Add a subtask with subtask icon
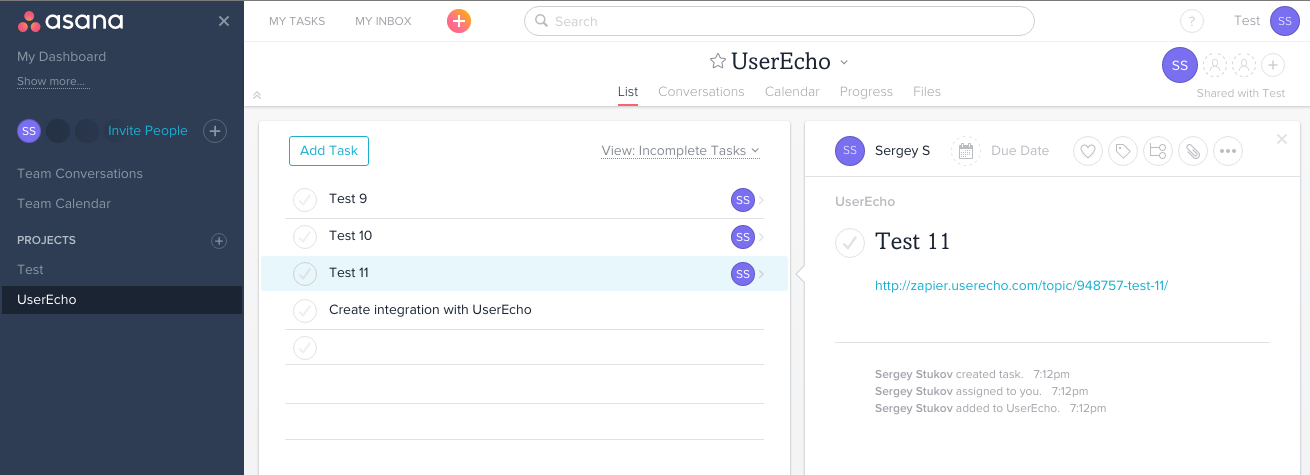Image resolution: width=1310 pixels, height=475 pixels. 1158,151
